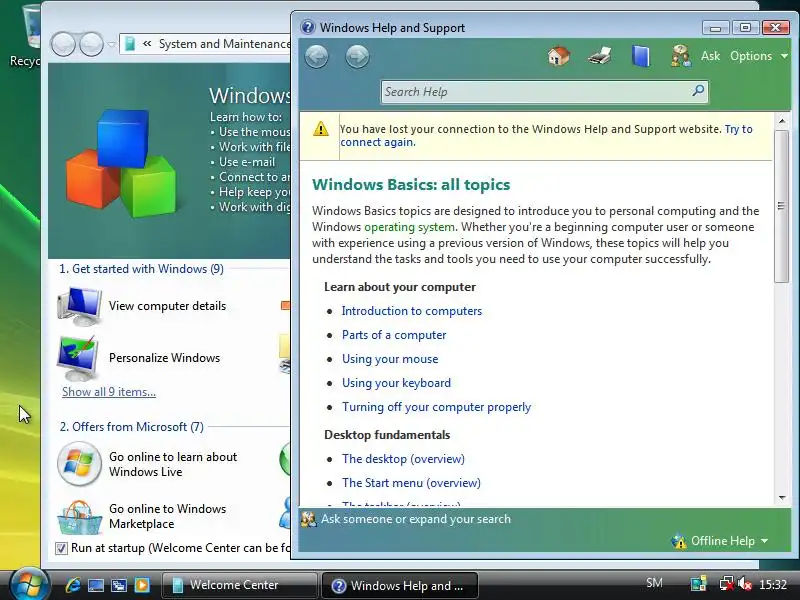The height and width of the screenshot is (600, 800).
Task: Open recent pages dropdown in Welcome Center
Action: (112, 44)
